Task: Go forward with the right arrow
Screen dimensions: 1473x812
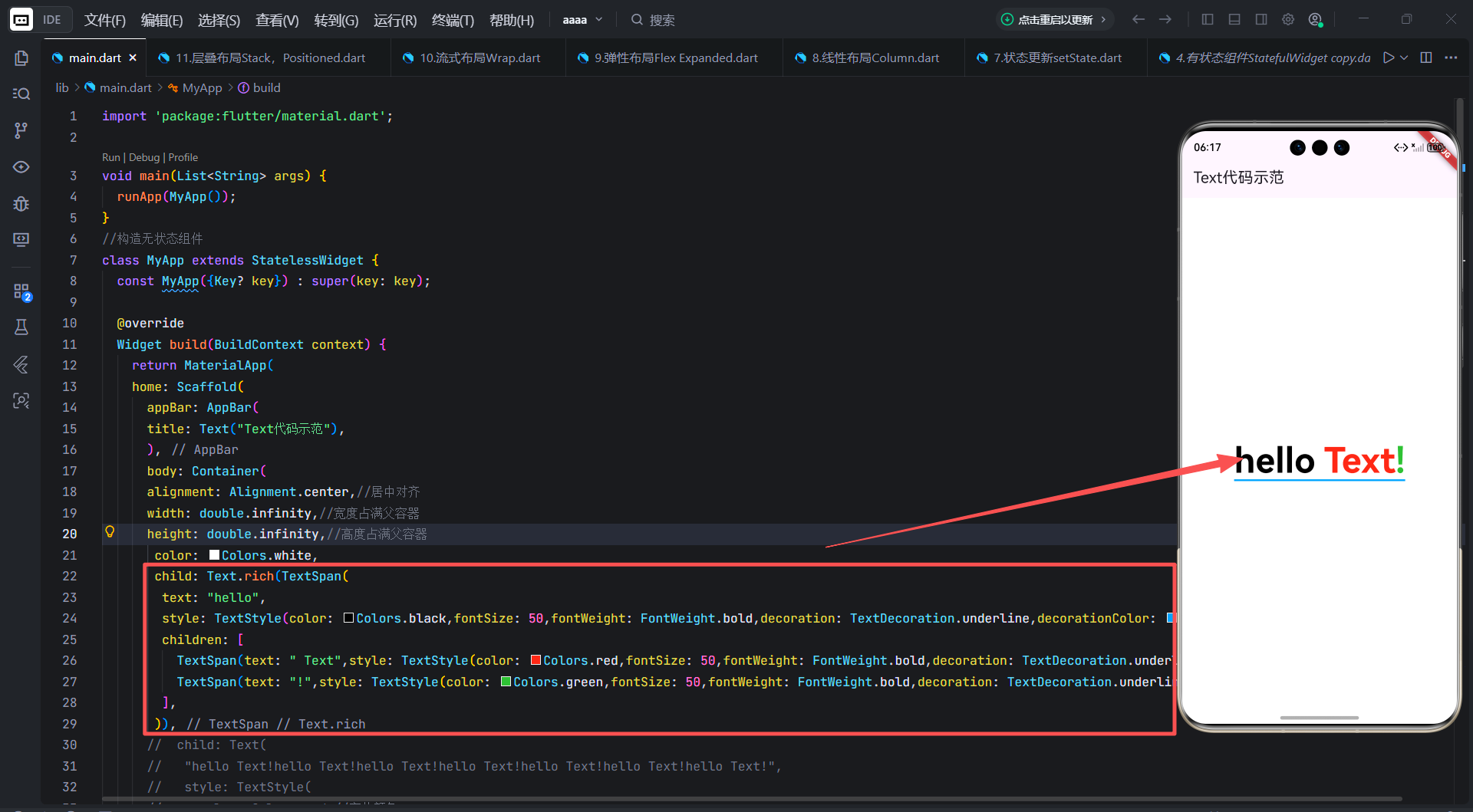Action: tap(1165, 19)
